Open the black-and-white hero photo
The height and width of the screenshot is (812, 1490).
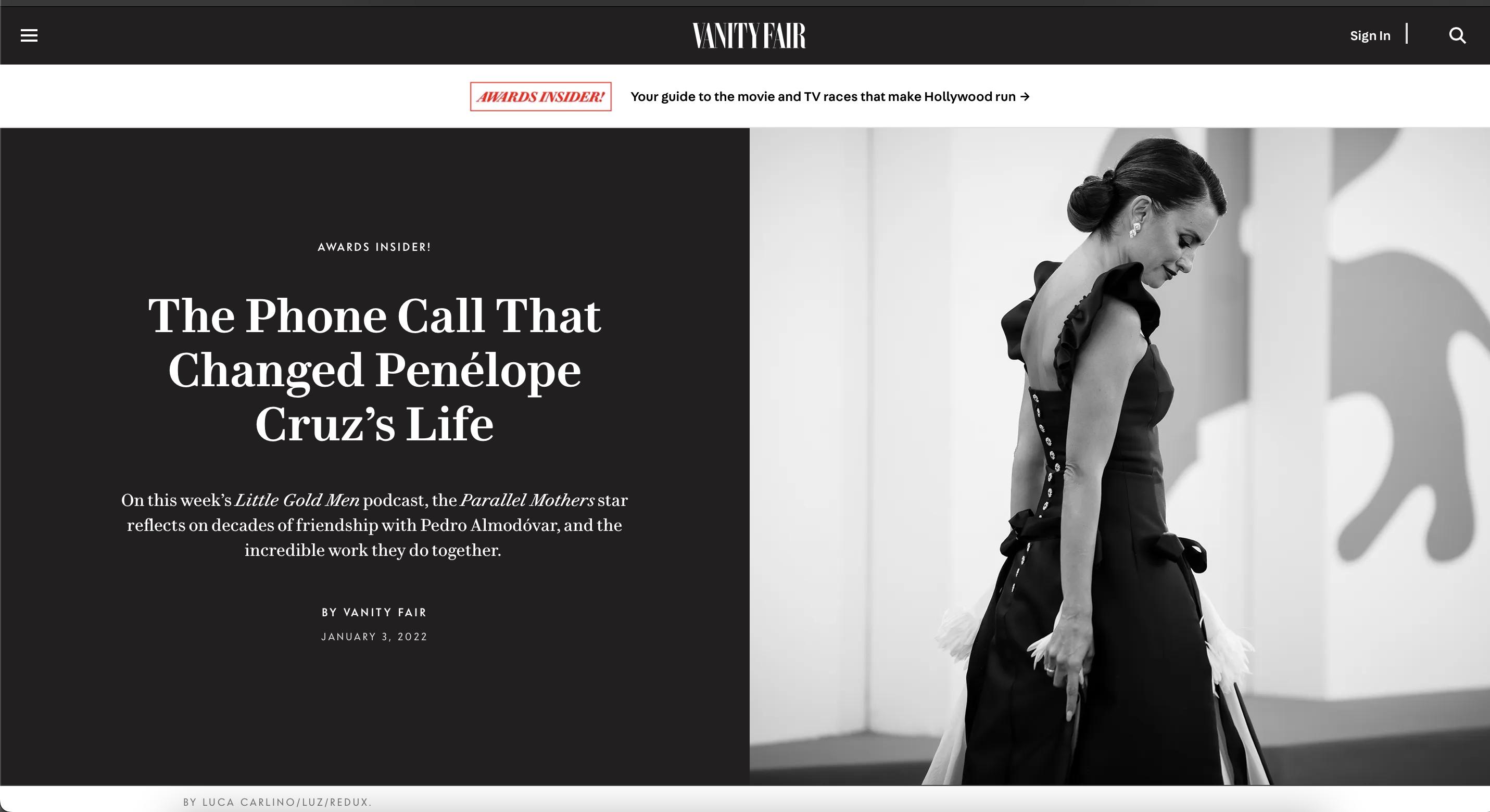1119,456
